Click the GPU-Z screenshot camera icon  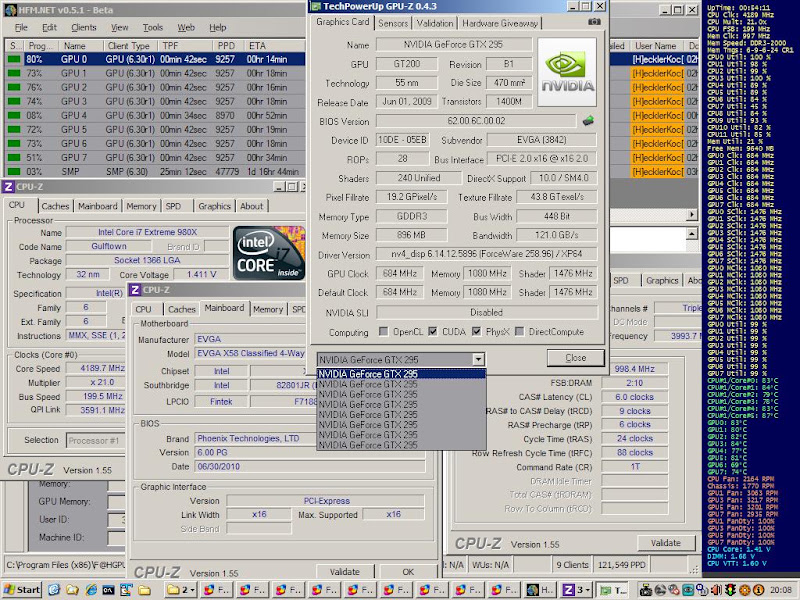[x=594, y=22]
